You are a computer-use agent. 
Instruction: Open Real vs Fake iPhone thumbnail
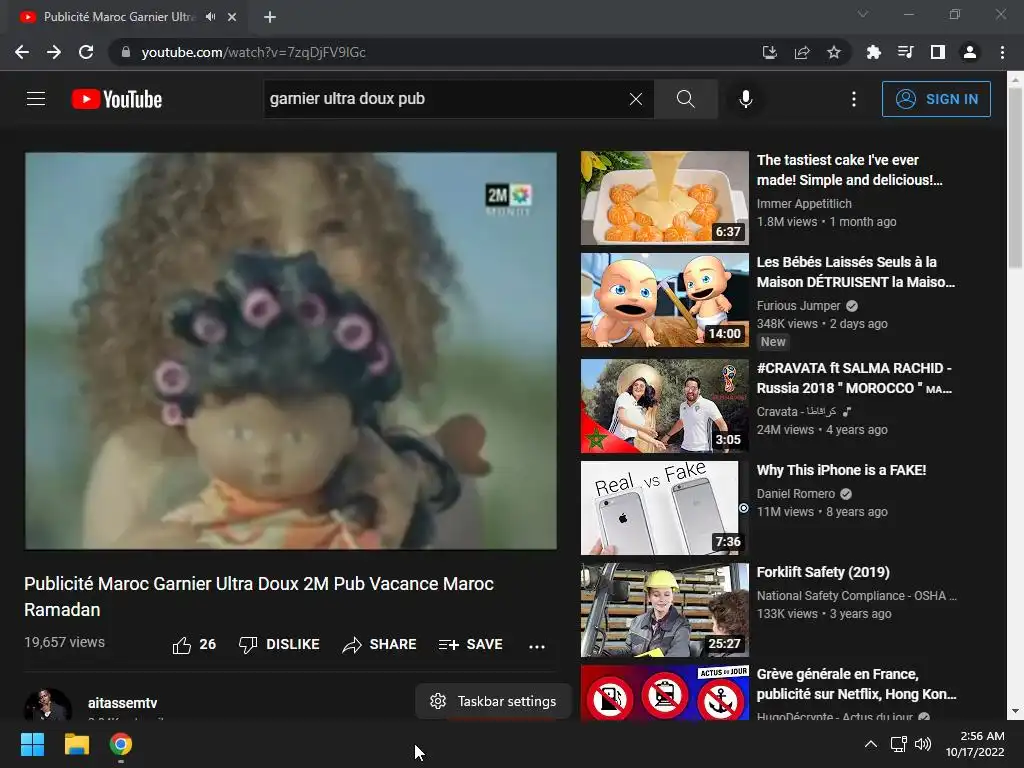click(665, 507)
